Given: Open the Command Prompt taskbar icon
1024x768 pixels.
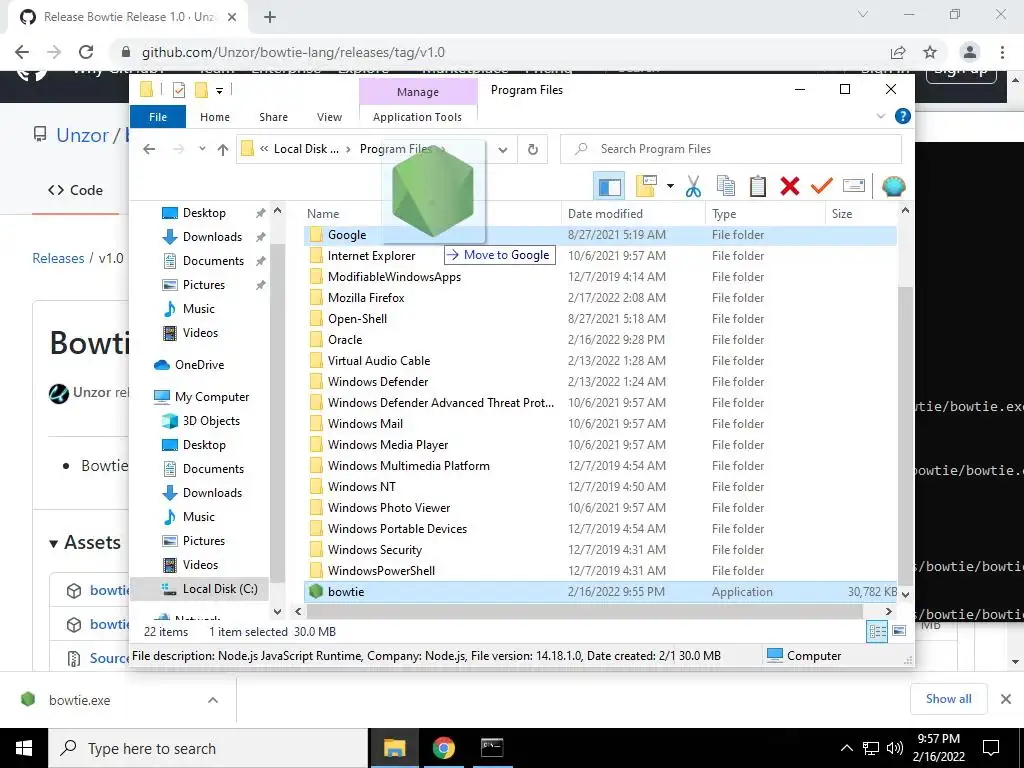Looking at the screenshot, I should [x=492, y=748].
